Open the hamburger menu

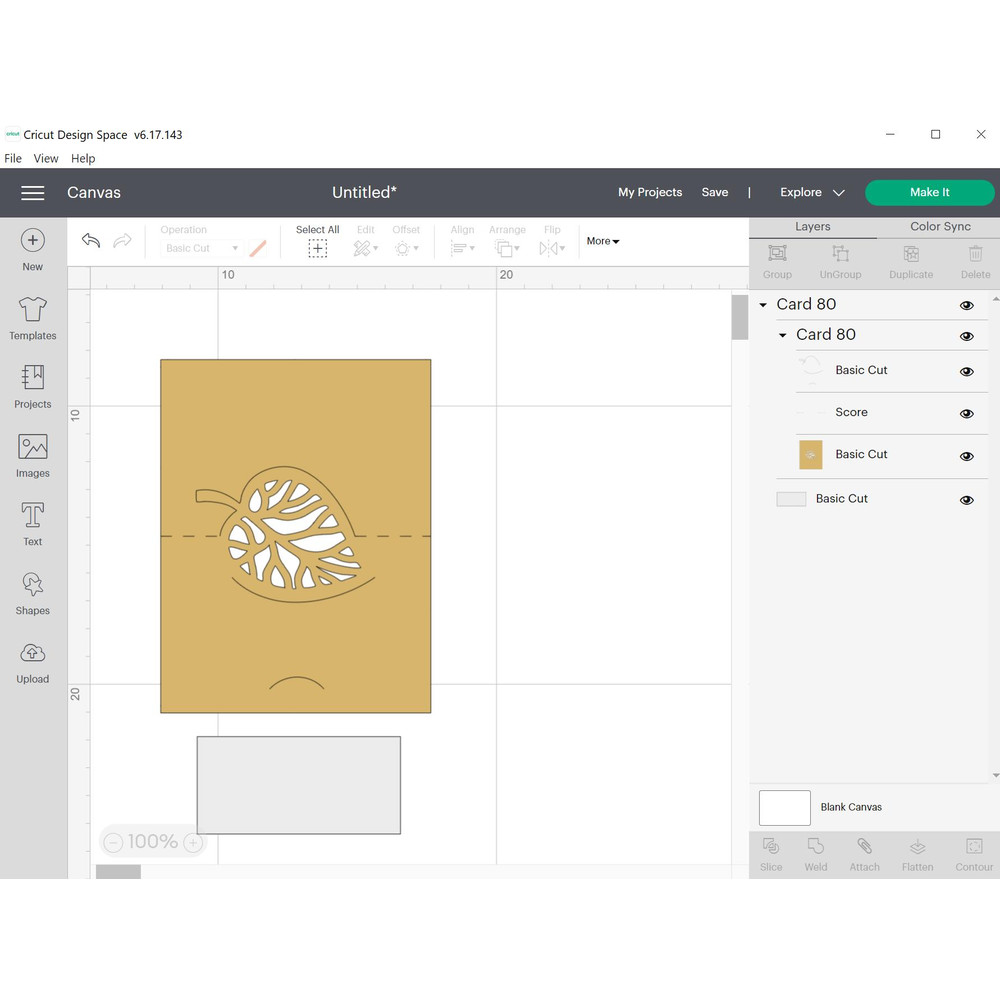33,193
